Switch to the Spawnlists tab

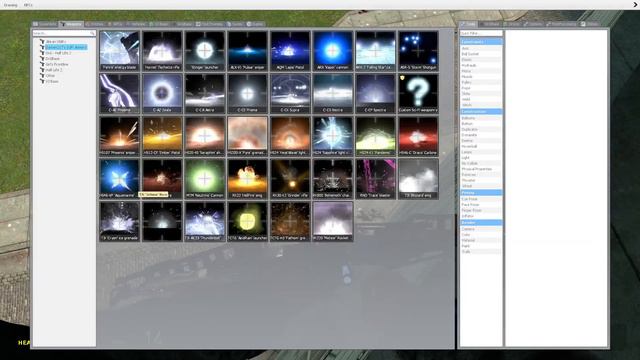45,24
